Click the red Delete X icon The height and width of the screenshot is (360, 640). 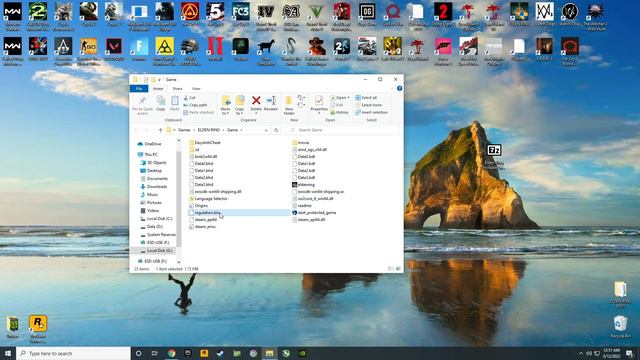(x=256, y=100)
